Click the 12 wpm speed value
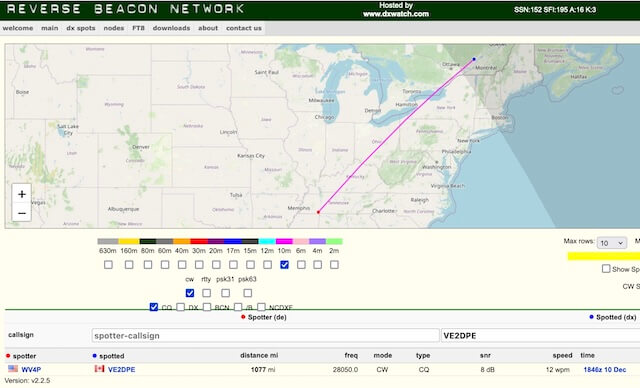 pos(558,369)
